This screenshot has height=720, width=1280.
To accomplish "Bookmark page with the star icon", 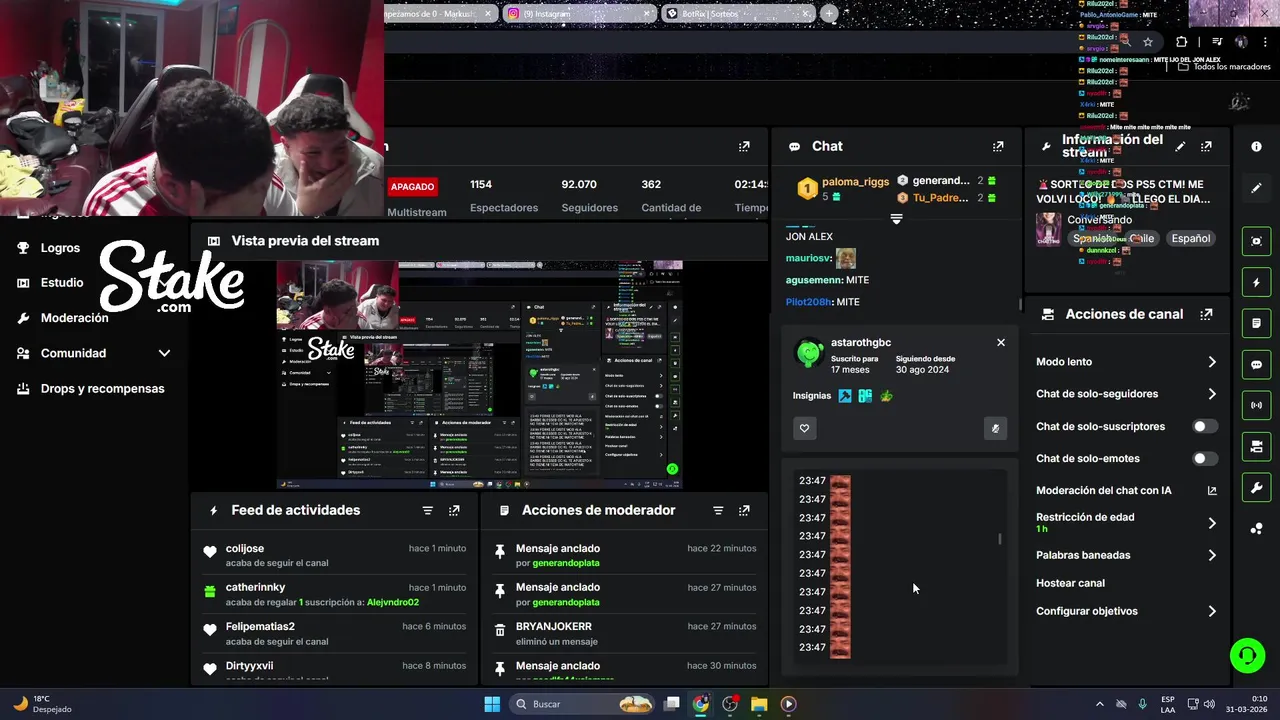I will pyautogui.click(x=1148, y=42).
